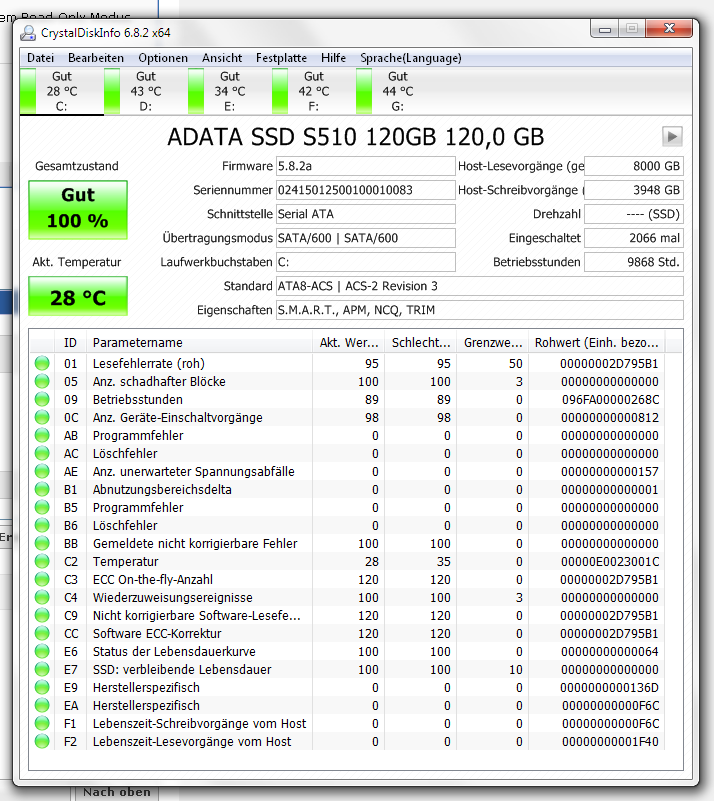714x801 pixels.
Task: Click green status icon for attribute 09 Betriebsstunden
Action: [42, 399]
